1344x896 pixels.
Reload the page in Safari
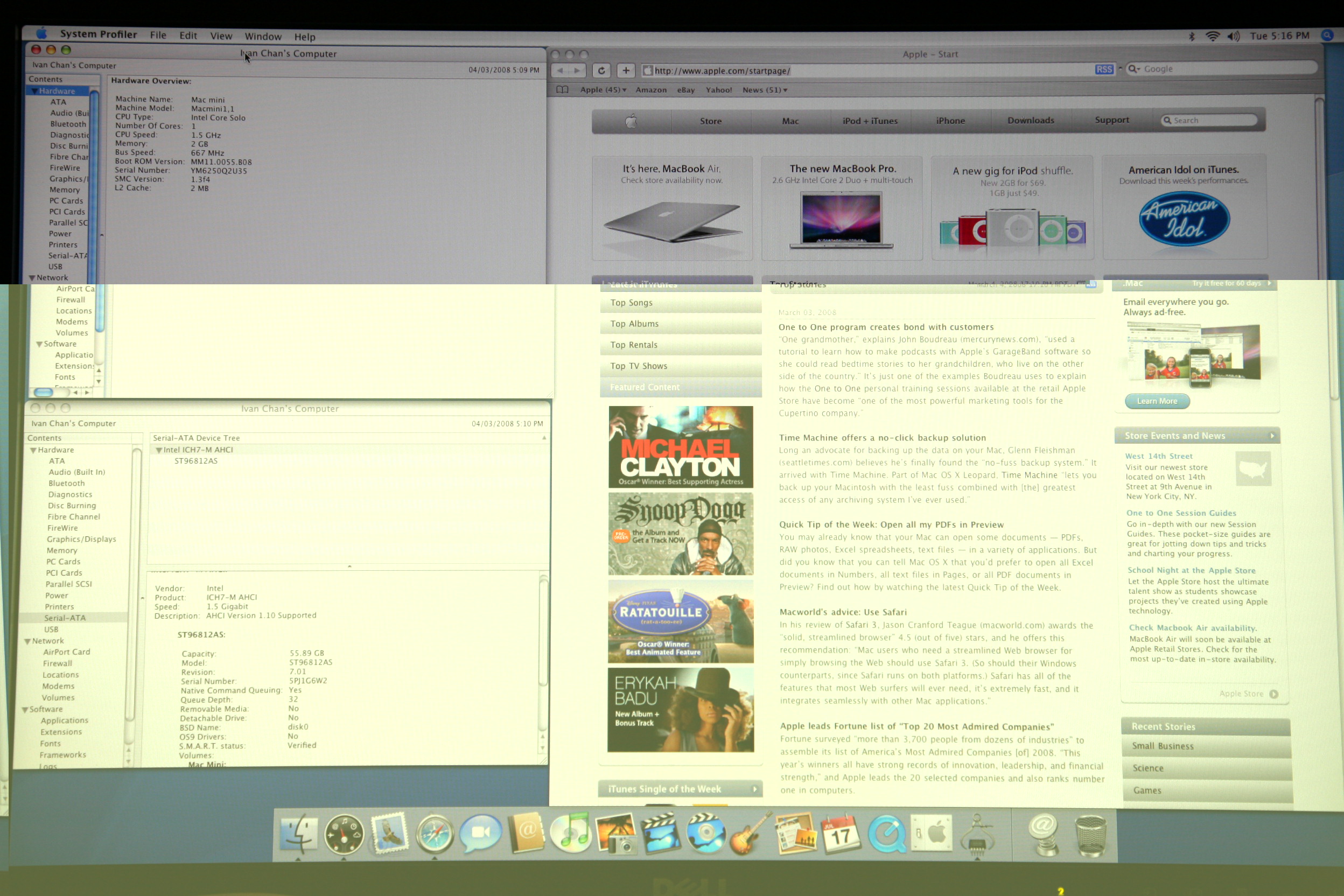pyautogui.click(x=601, y=71)
